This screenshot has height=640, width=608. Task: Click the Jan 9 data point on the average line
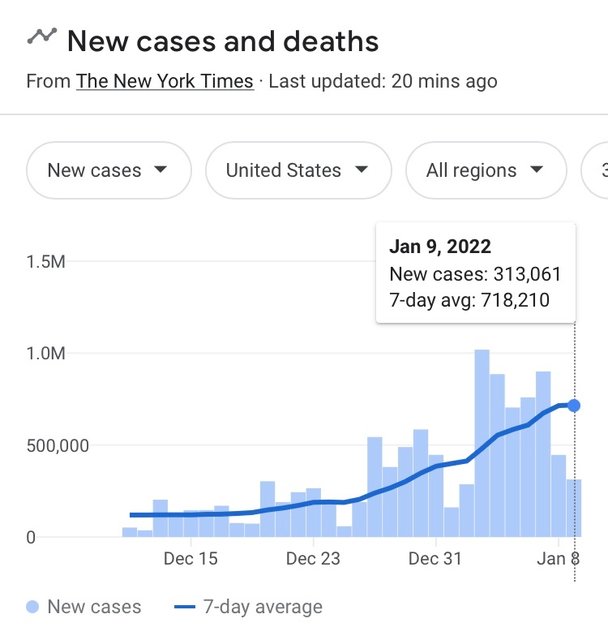[x=574, y=405]
